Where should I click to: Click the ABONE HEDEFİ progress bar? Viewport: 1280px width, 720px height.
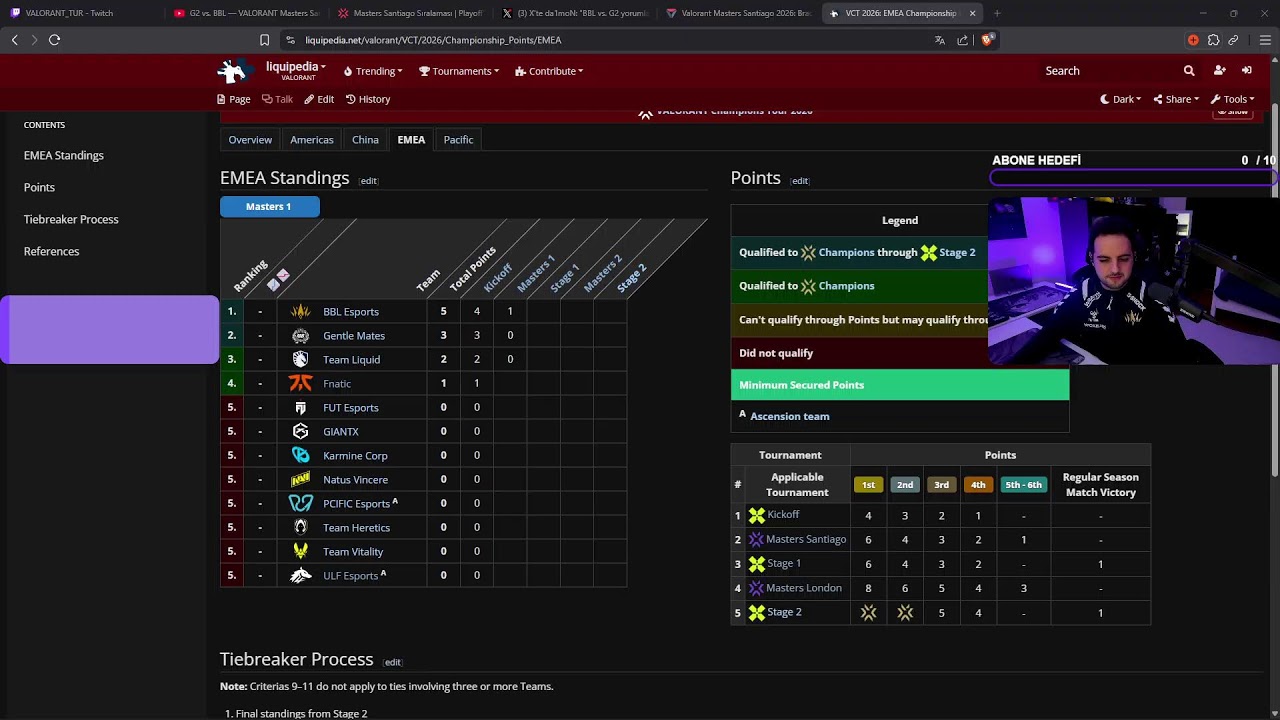tap(1134, 177)
